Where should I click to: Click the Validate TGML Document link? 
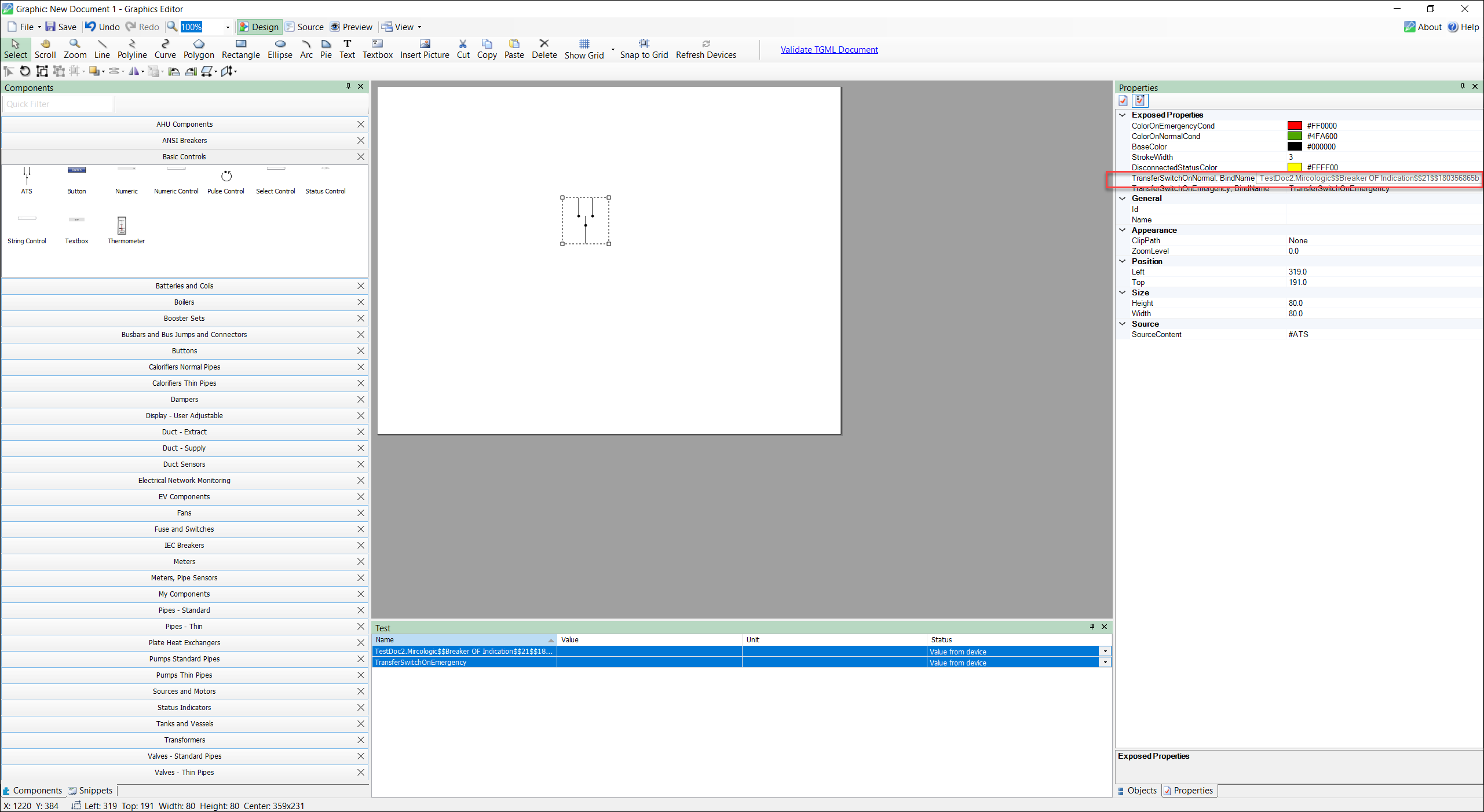click(x=829, y=49)
